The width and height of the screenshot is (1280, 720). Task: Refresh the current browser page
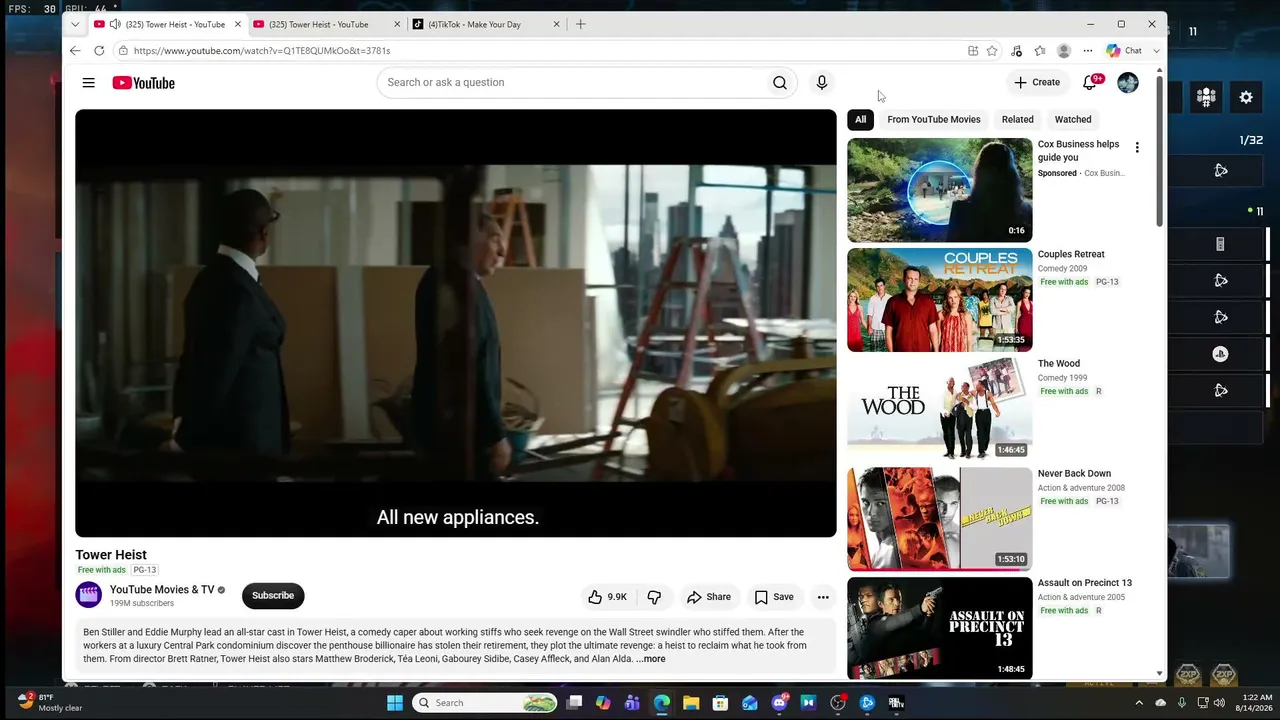point(99,51)
